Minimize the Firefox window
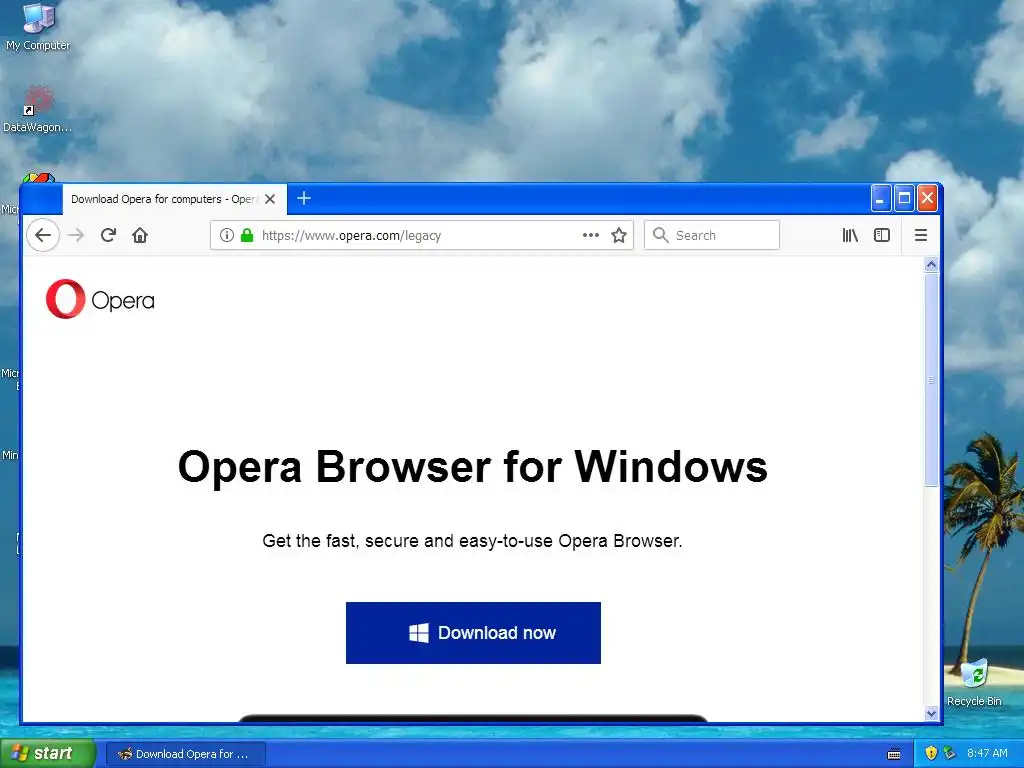1024x768 pixels. [x=880, y=198]
